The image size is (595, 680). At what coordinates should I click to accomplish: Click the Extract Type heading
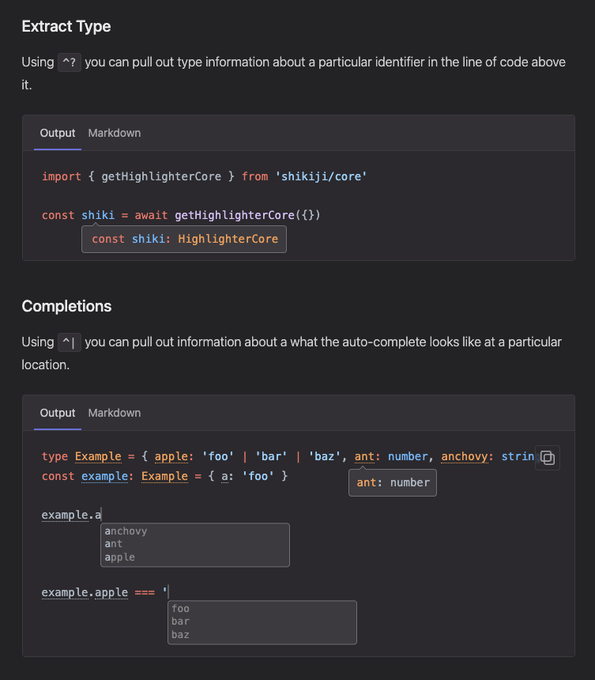tap(66, 26)
